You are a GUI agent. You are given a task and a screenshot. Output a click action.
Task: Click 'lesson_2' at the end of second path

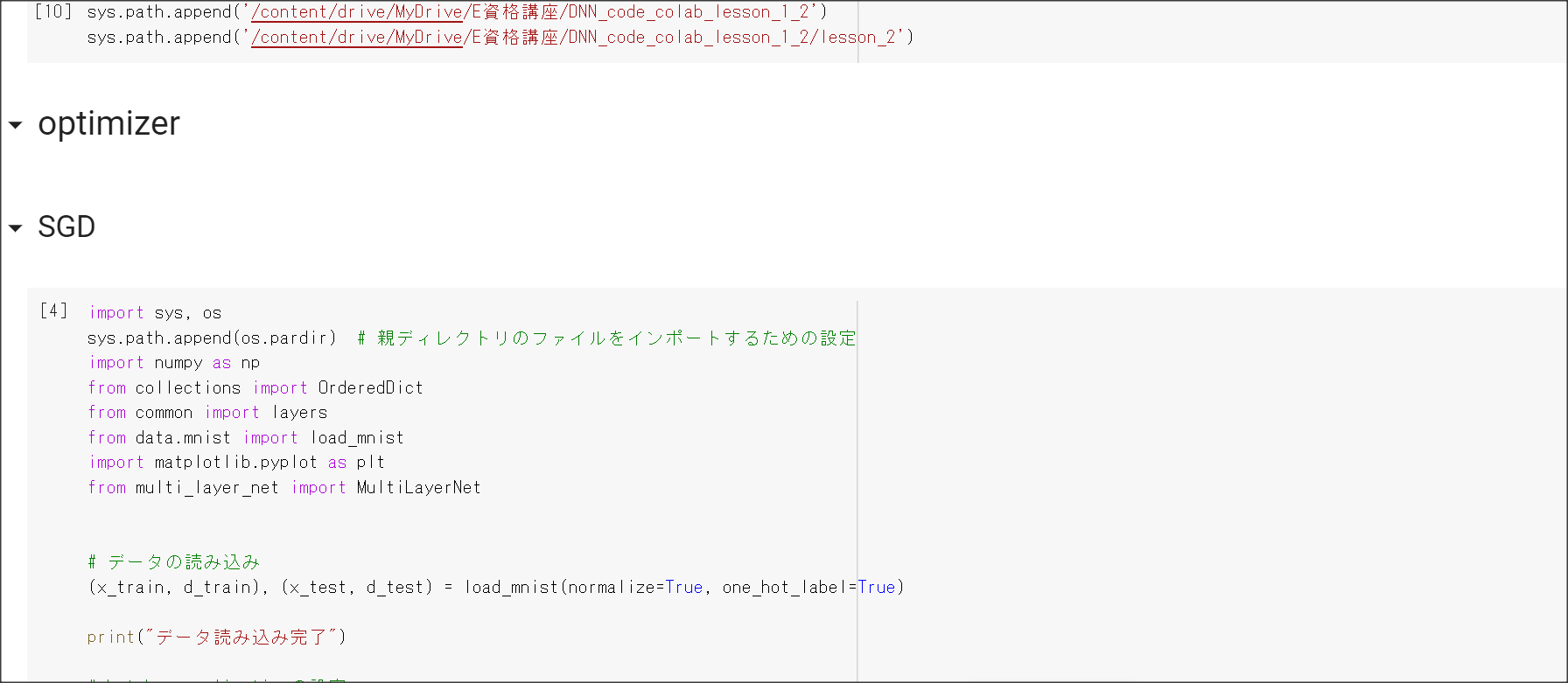[858, 38]
